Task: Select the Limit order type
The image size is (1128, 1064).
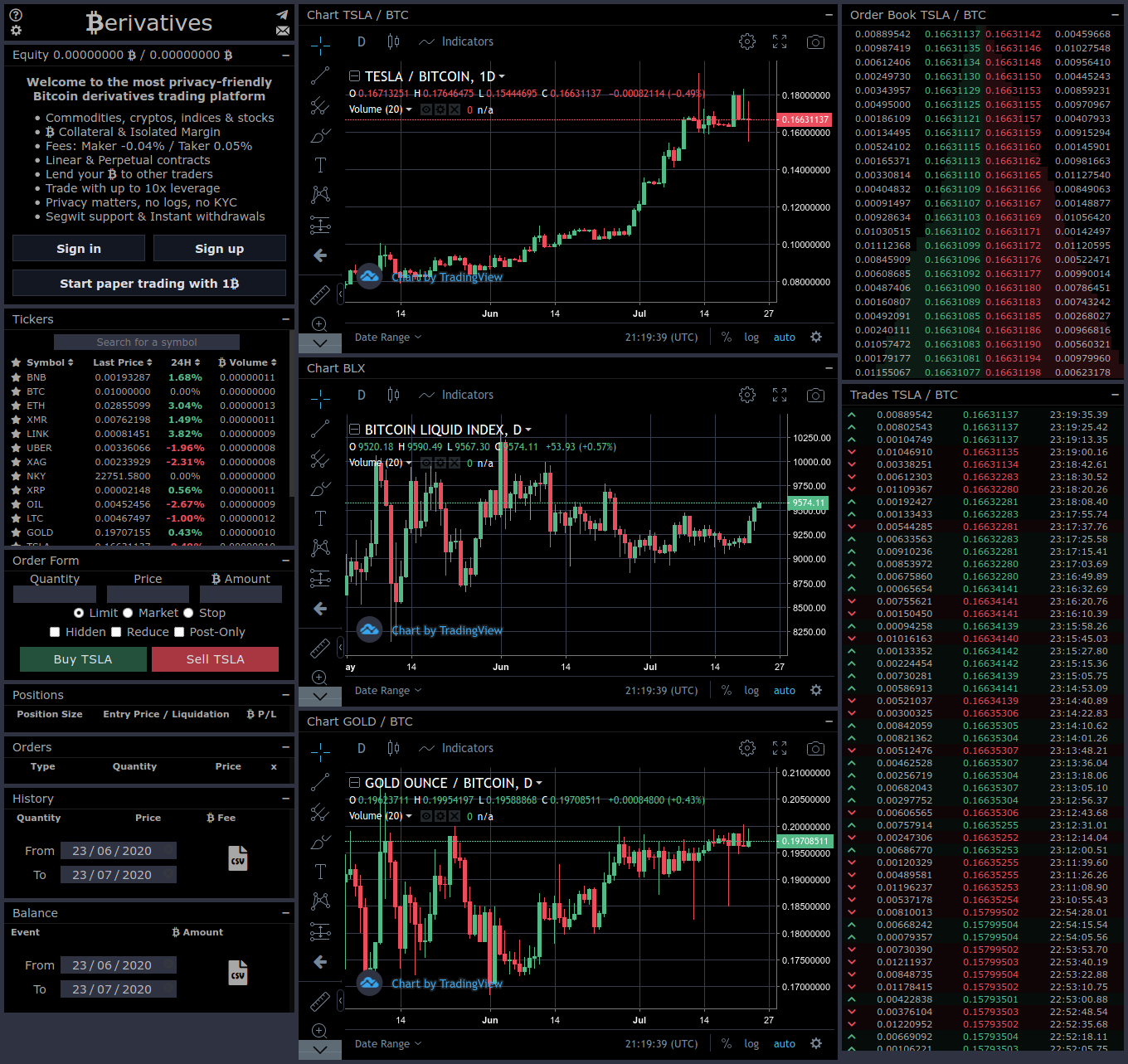Action: pyautogui.click(x=79, y=613)
